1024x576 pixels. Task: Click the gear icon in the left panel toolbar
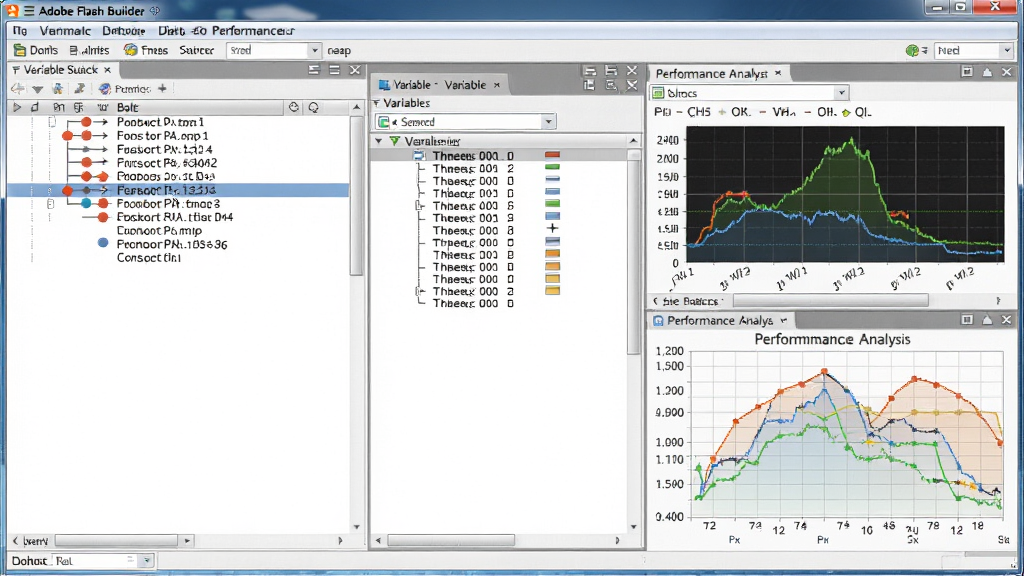tap(58, 89)
